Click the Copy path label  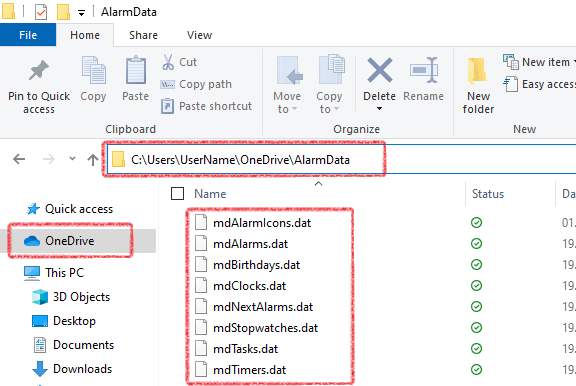point(205,84)
